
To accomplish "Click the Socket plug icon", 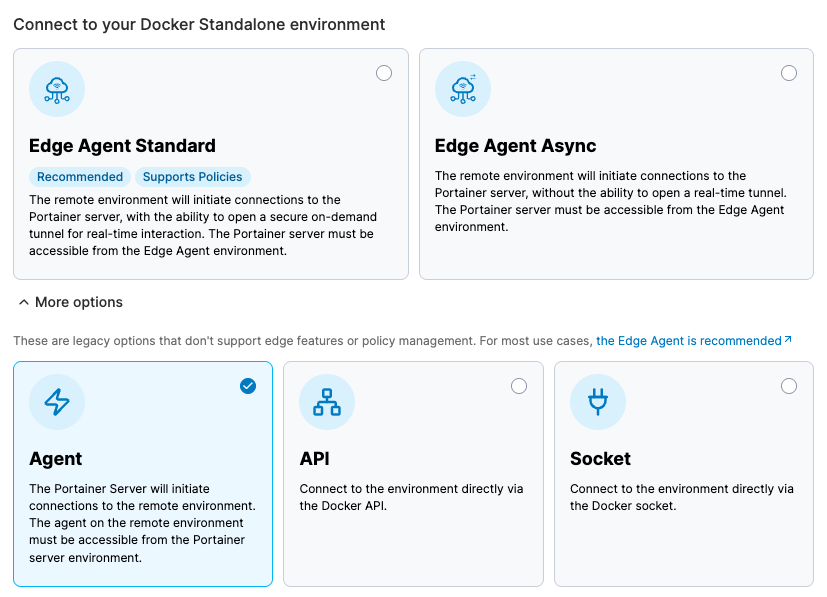I will point(598,402).
